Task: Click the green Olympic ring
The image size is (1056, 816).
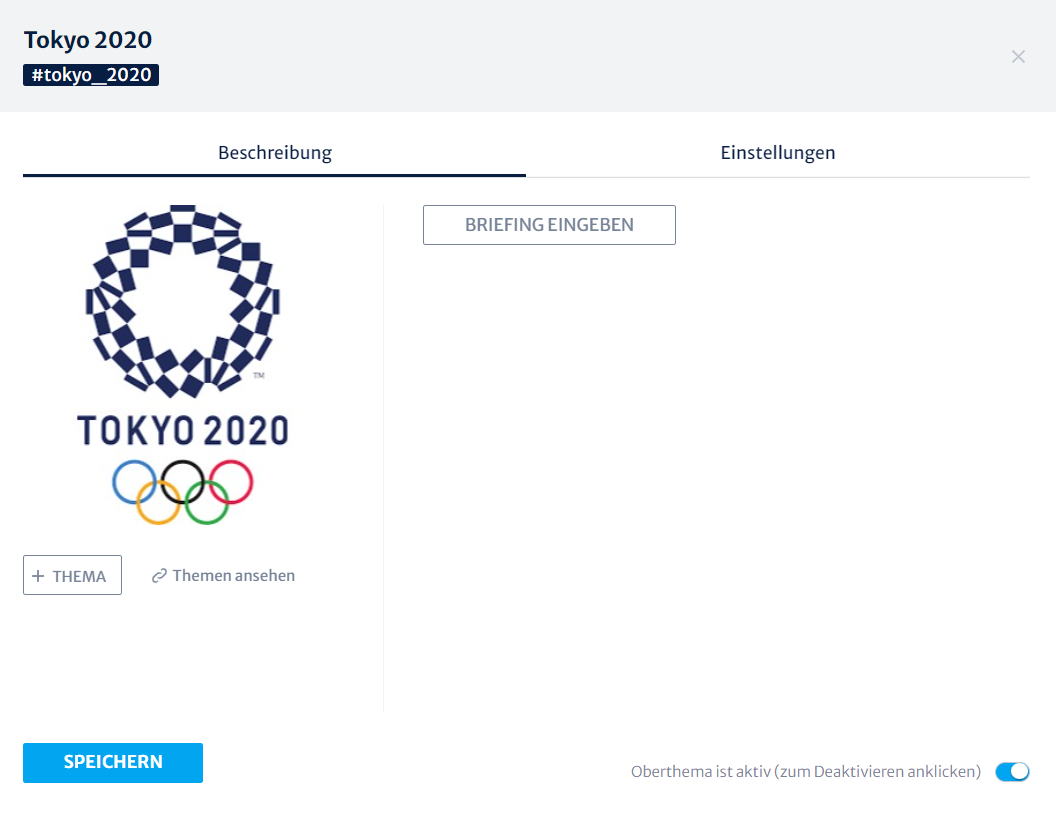Action: (x=207, y=502)
